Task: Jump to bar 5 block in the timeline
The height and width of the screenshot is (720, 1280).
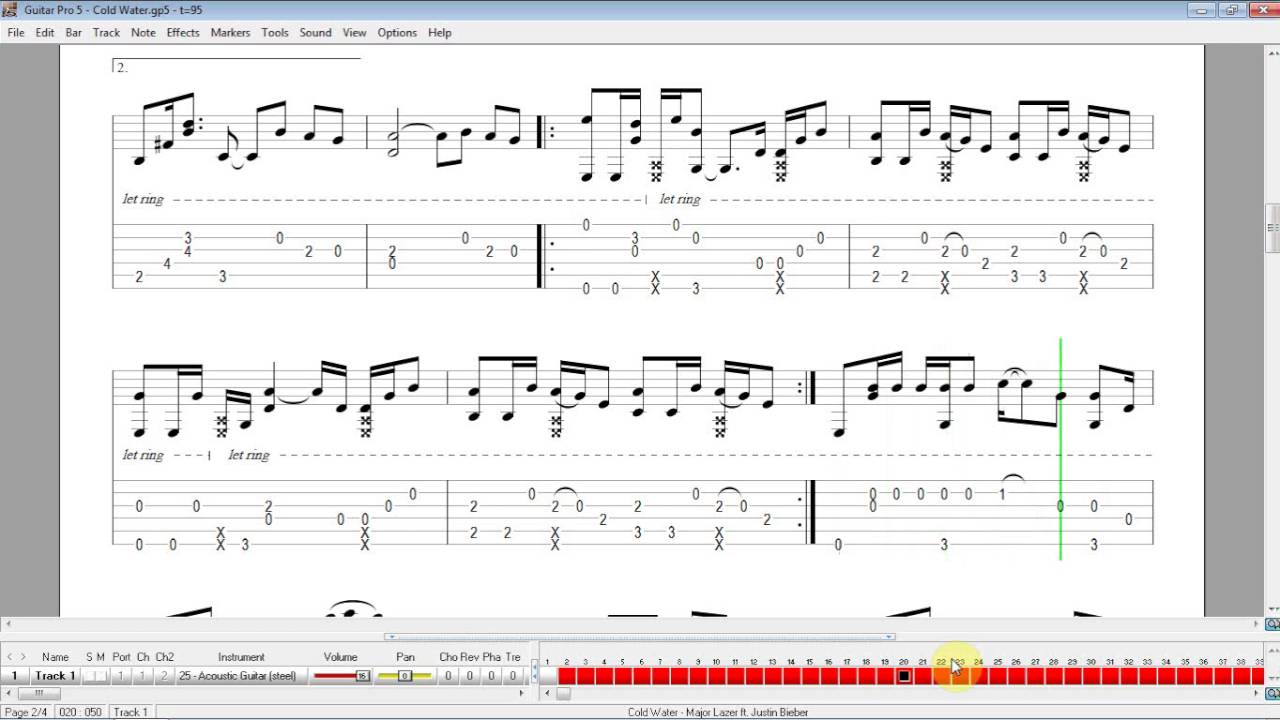Action: tap(622, 676)
